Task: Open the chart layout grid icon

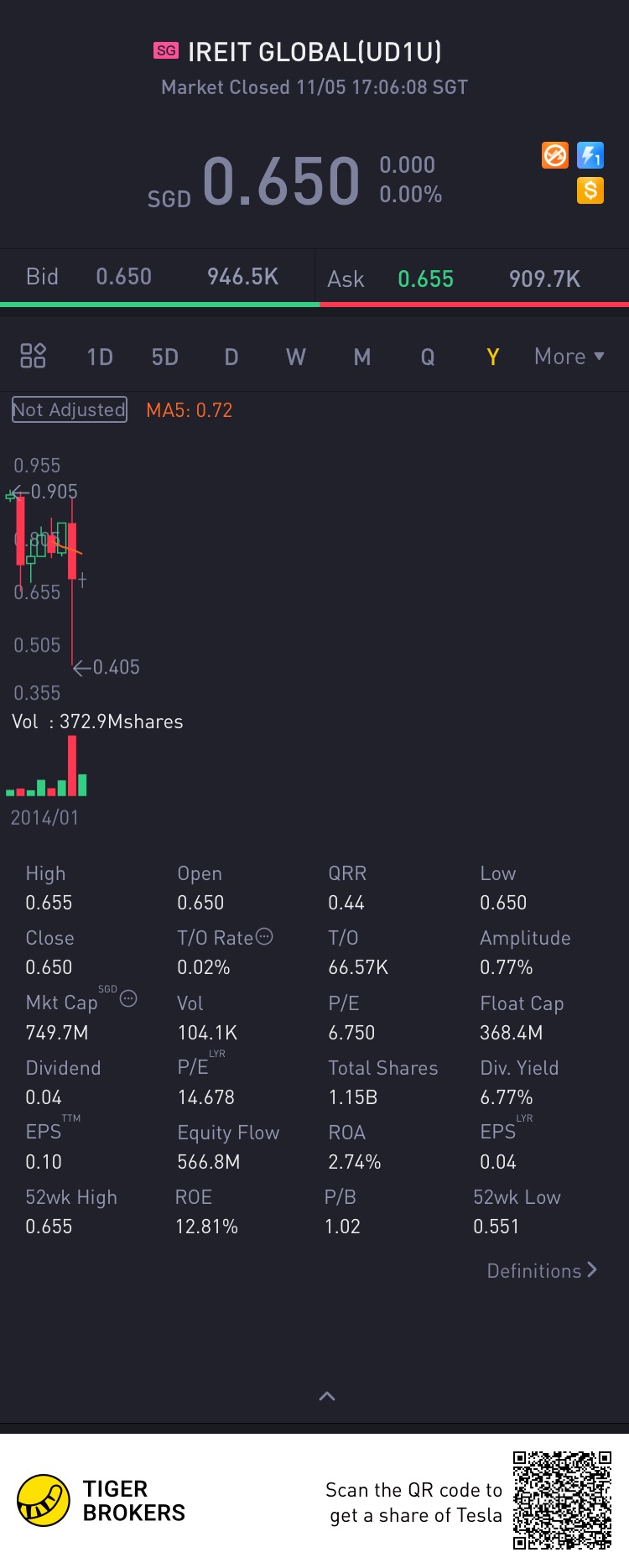Action: click(x=33, y=356)
